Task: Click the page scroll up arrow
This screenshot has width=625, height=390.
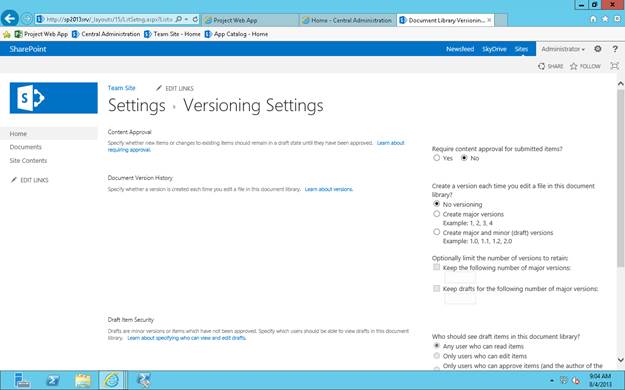Action: (620, 84)
